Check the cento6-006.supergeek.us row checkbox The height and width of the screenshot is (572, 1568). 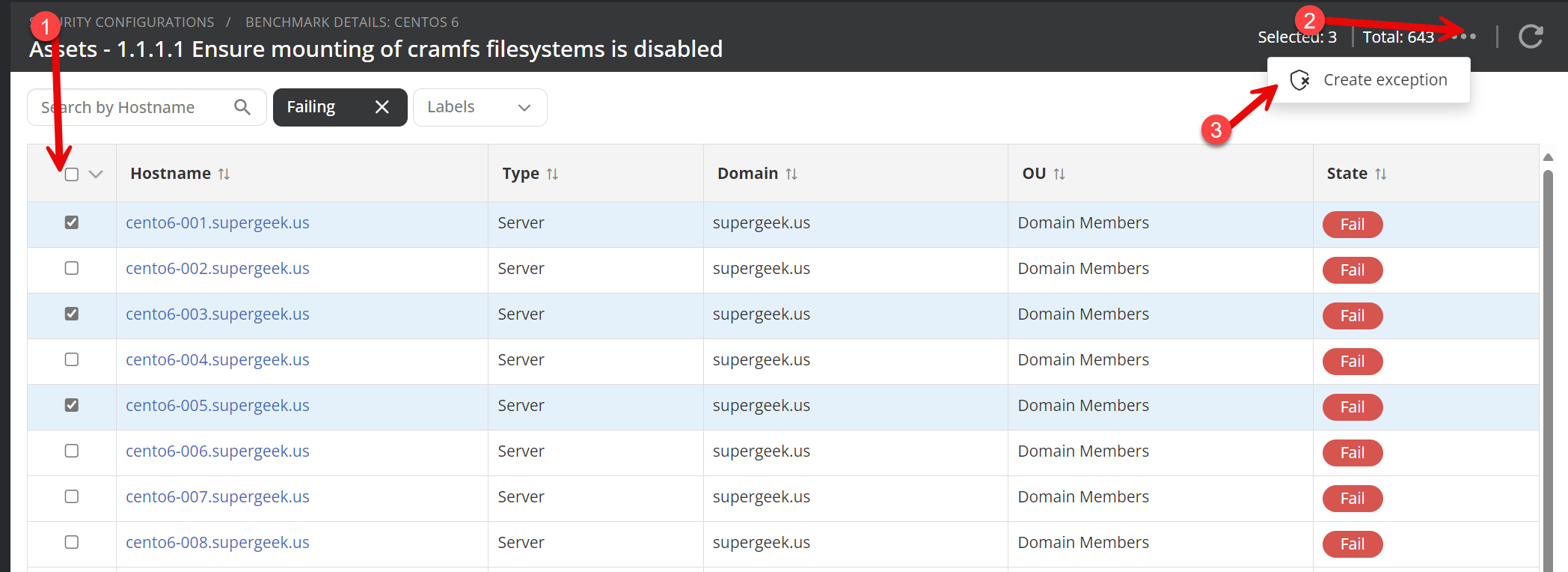coord(72,451)
